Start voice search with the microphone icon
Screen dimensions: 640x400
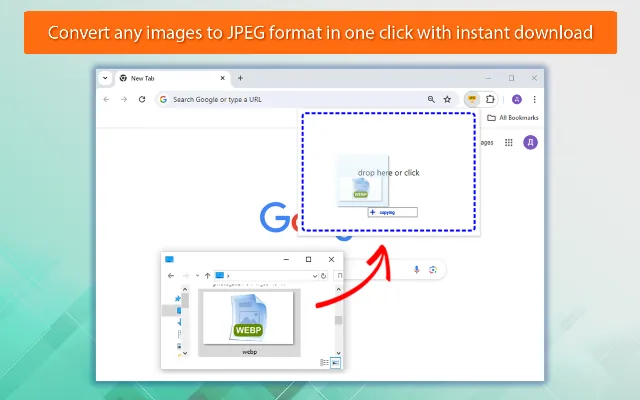tap(416, 269)
